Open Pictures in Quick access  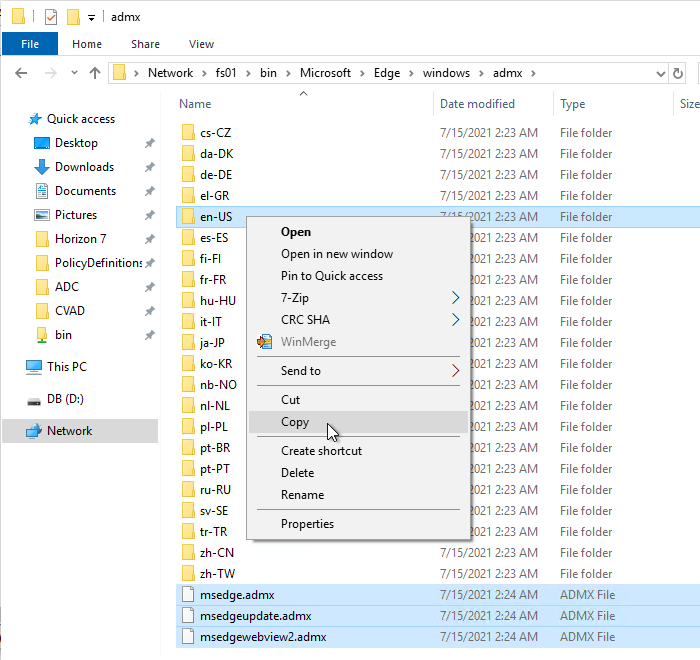pos(75,215)
